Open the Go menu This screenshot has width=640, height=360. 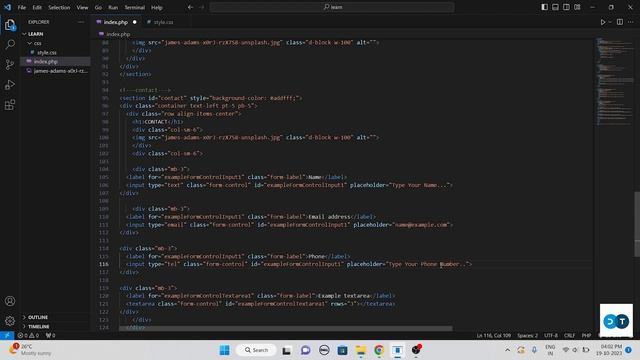point(98,7)
